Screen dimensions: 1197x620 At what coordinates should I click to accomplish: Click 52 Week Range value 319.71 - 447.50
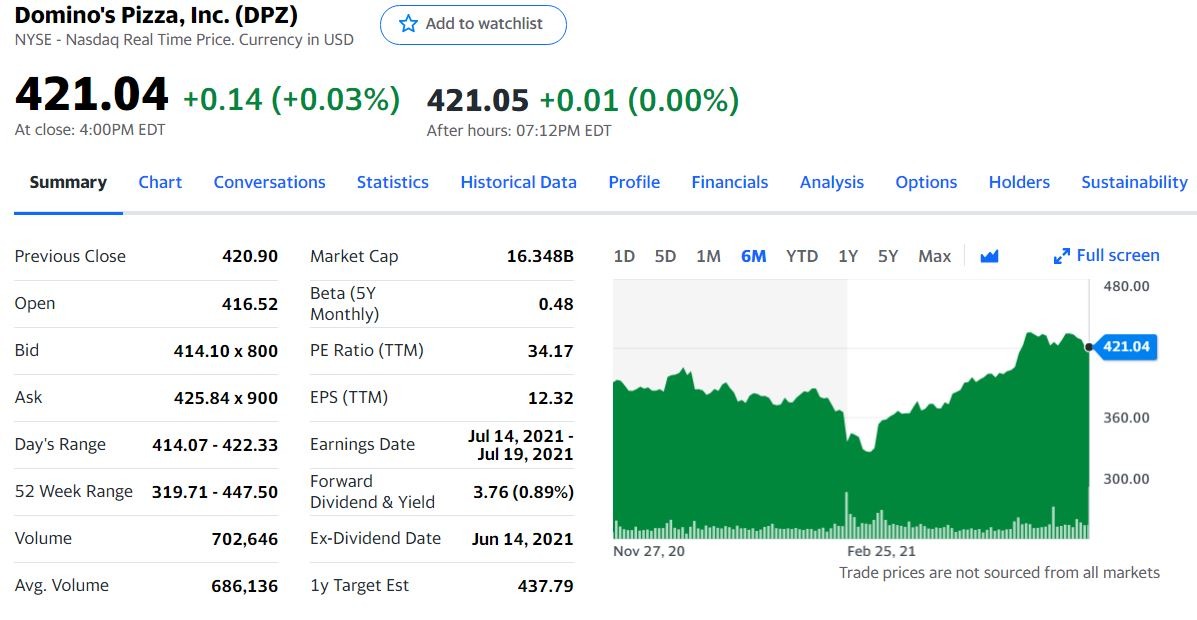(x=215, y=492)
